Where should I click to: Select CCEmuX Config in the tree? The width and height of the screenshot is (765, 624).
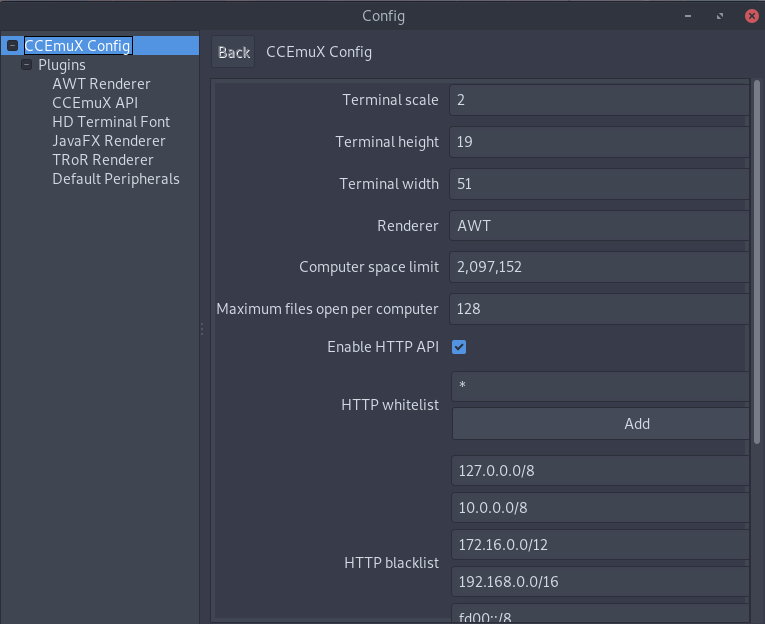(78, 46)
